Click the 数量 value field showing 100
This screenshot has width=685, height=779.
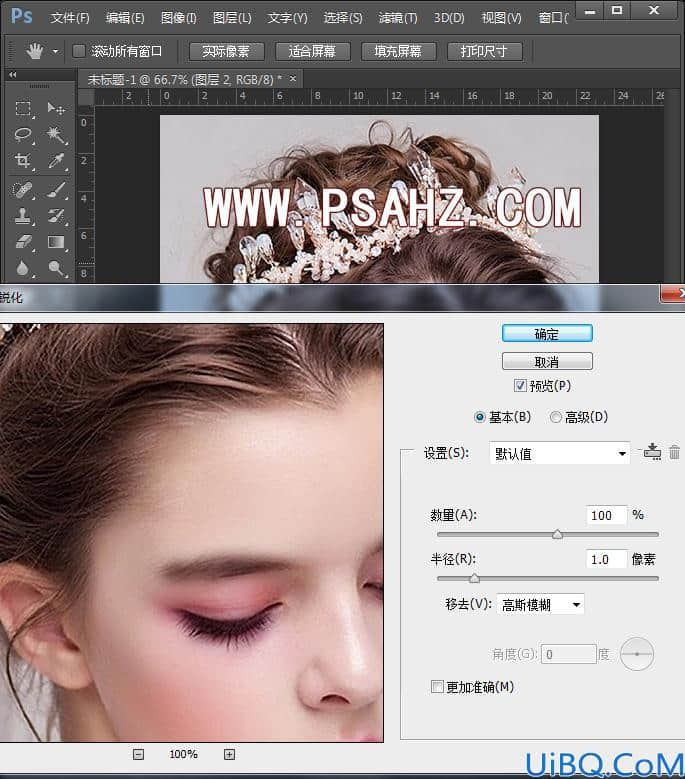[606, 515]
